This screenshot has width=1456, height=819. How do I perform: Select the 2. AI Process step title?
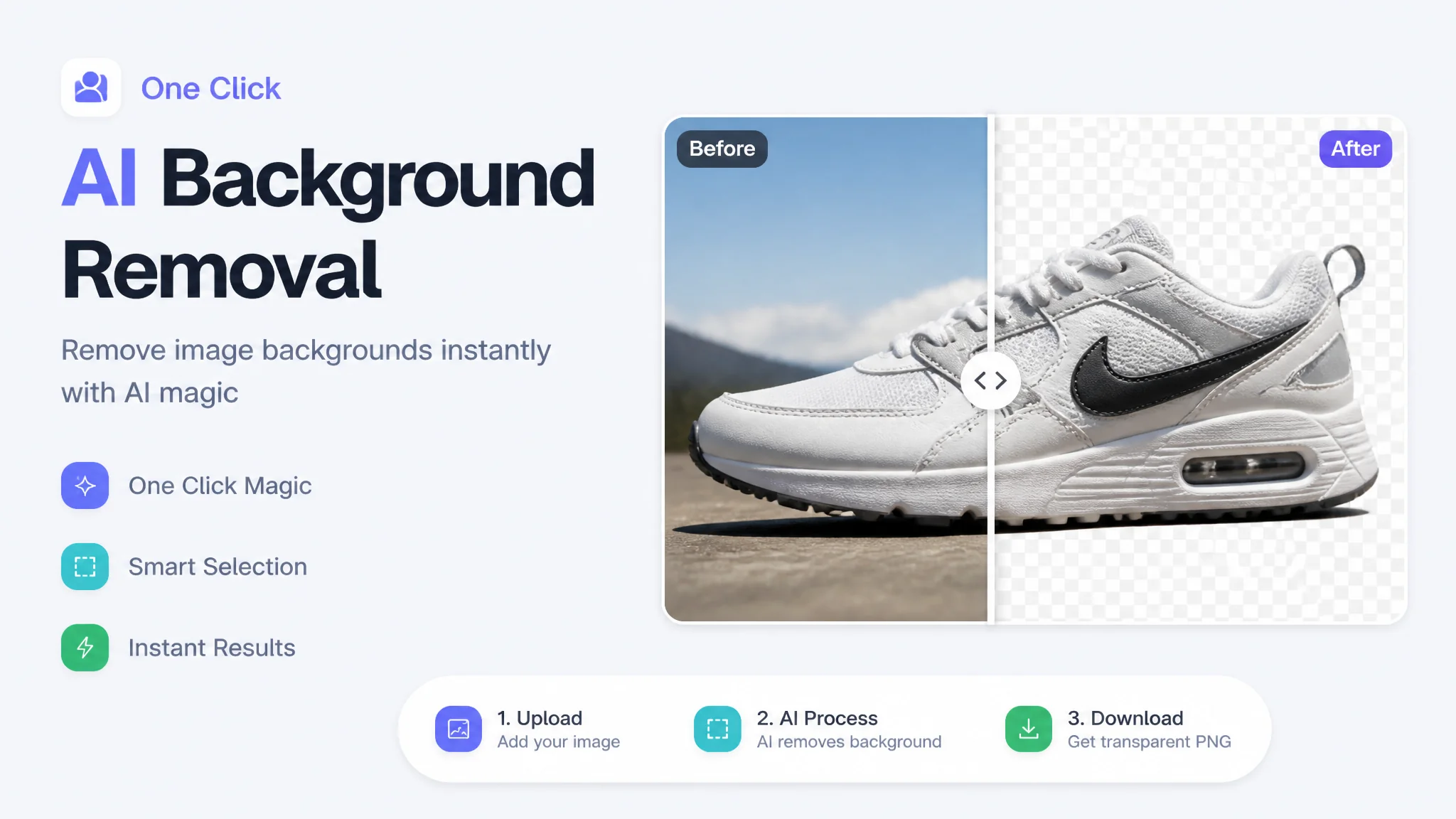[817, 718]
